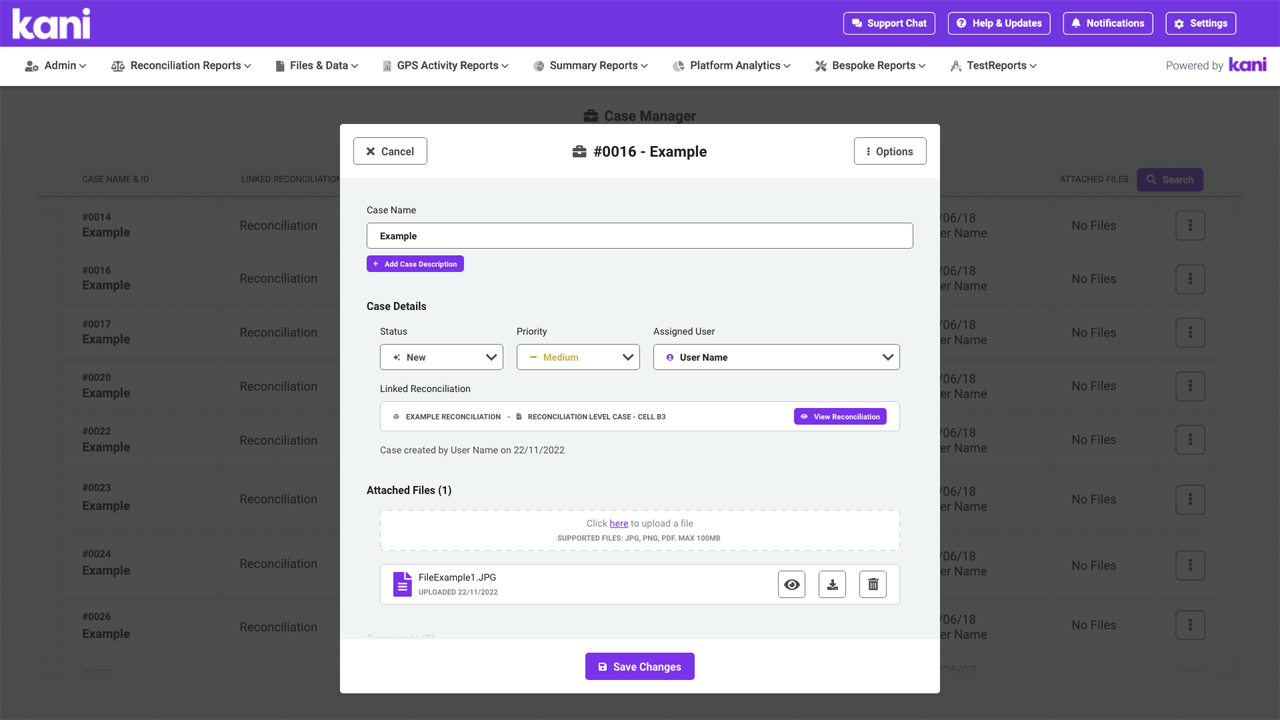Save changes to the case
Screen dimensions: 1280x720
pos(639,666)
